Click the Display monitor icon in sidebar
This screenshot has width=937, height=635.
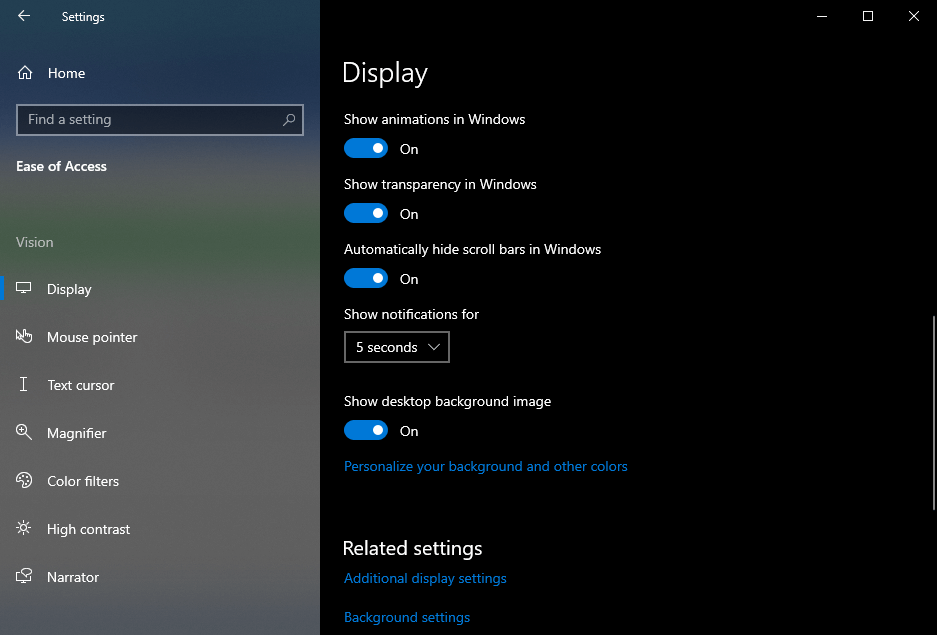[x=24, y=289]
